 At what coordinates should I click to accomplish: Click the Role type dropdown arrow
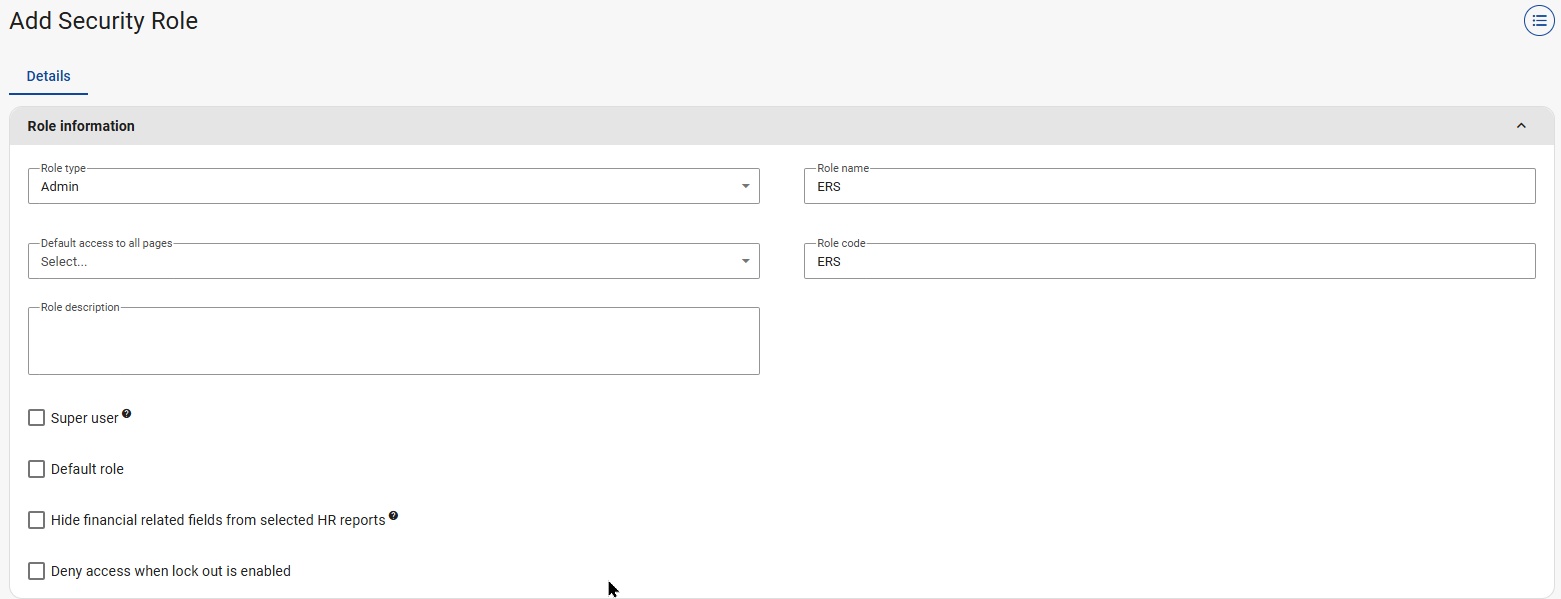745,186
